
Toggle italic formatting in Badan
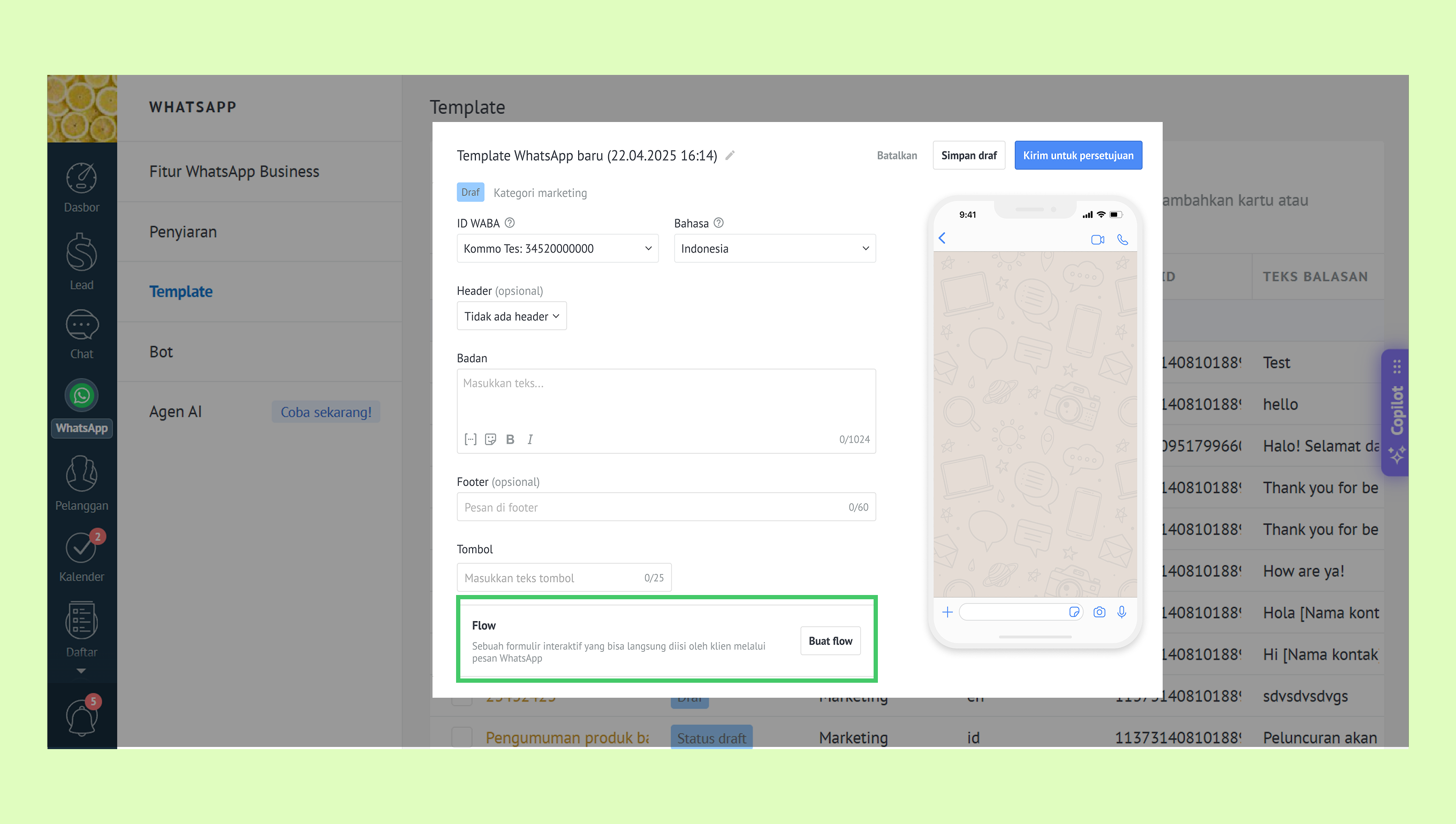pyautogui.click(x=530, y=439)
